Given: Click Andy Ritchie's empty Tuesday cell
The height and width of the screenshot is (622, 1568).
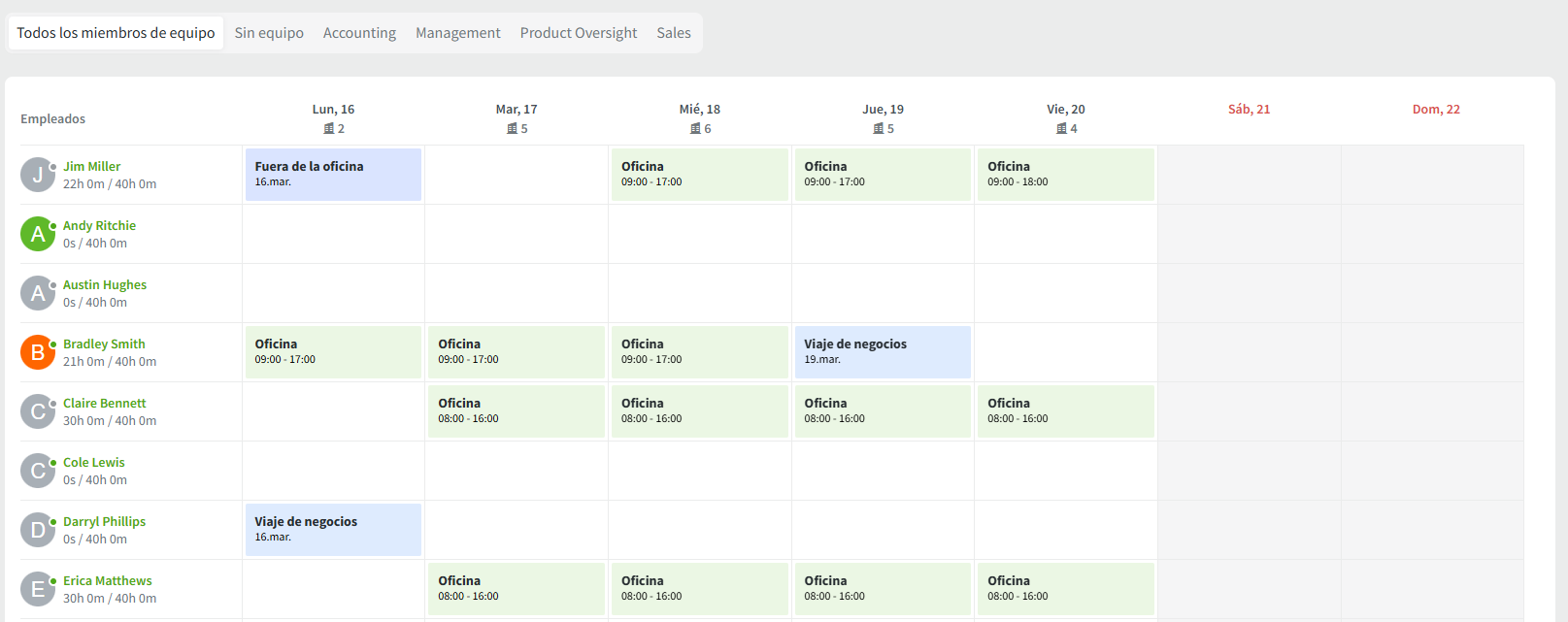Looking at the screenshot, I should pos(517,234).
